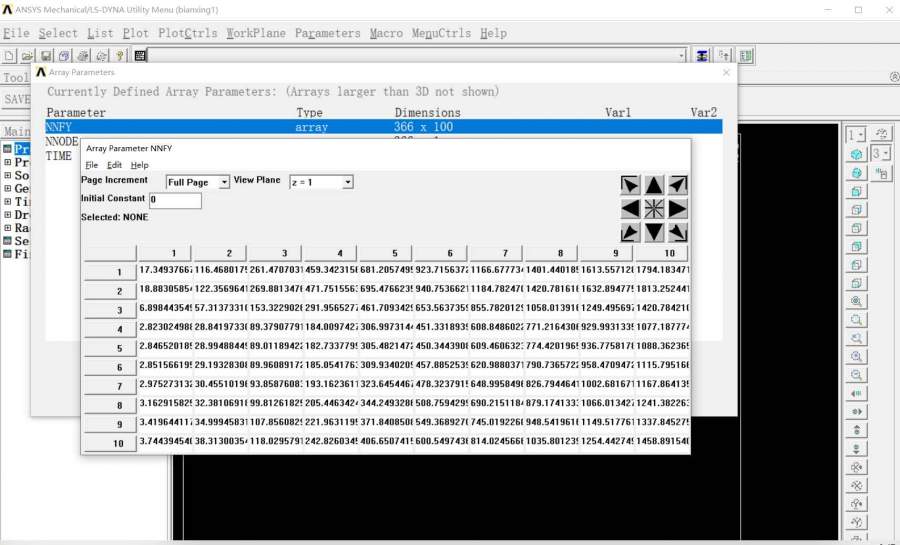Expand the 'Dr' tree node in Main Menu
This screenshot has height=545, width=900.
pos(7,215)
